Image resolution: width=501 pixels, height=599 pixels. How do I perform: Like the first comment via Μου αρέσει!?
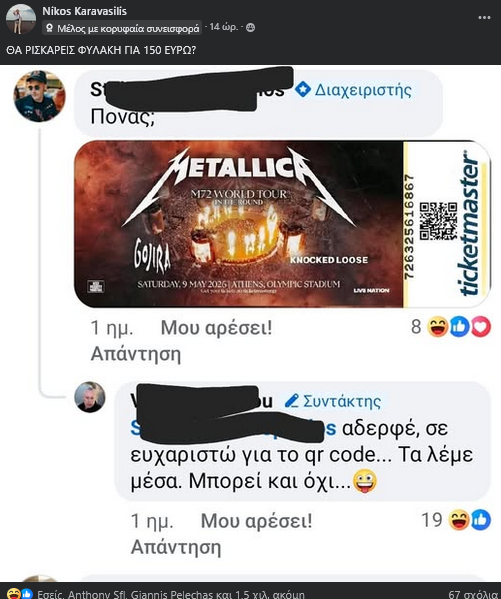(216, 328)
